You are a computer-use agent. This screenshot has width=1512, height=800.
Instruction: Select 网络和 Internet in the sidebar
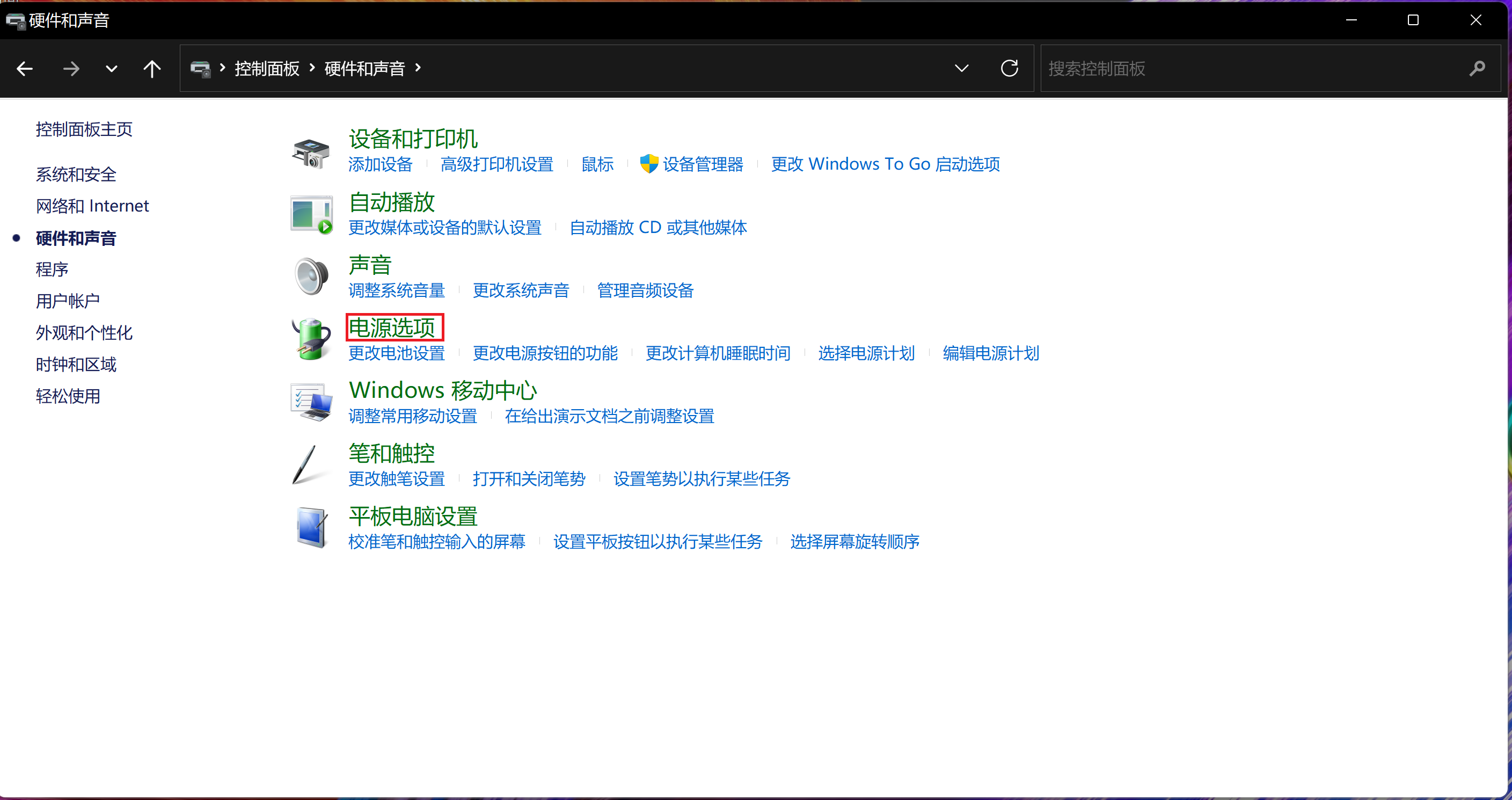click(x=92, y=206)
